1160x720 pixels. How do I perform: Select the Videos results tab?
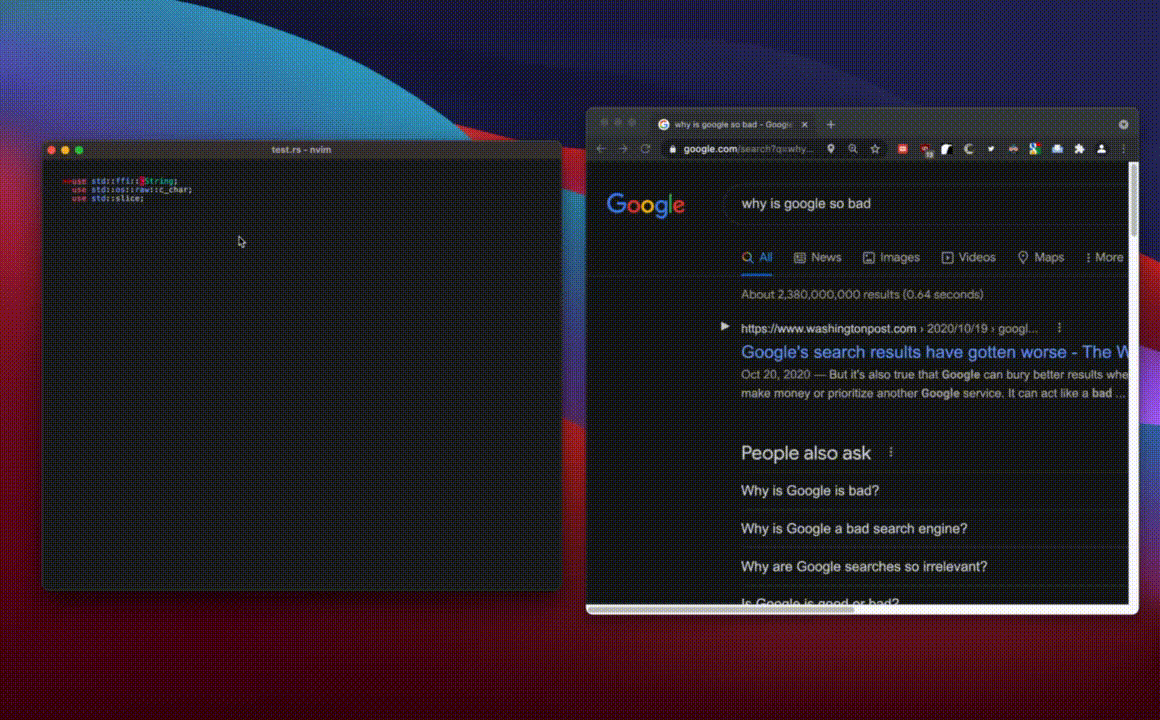point(968,257)
